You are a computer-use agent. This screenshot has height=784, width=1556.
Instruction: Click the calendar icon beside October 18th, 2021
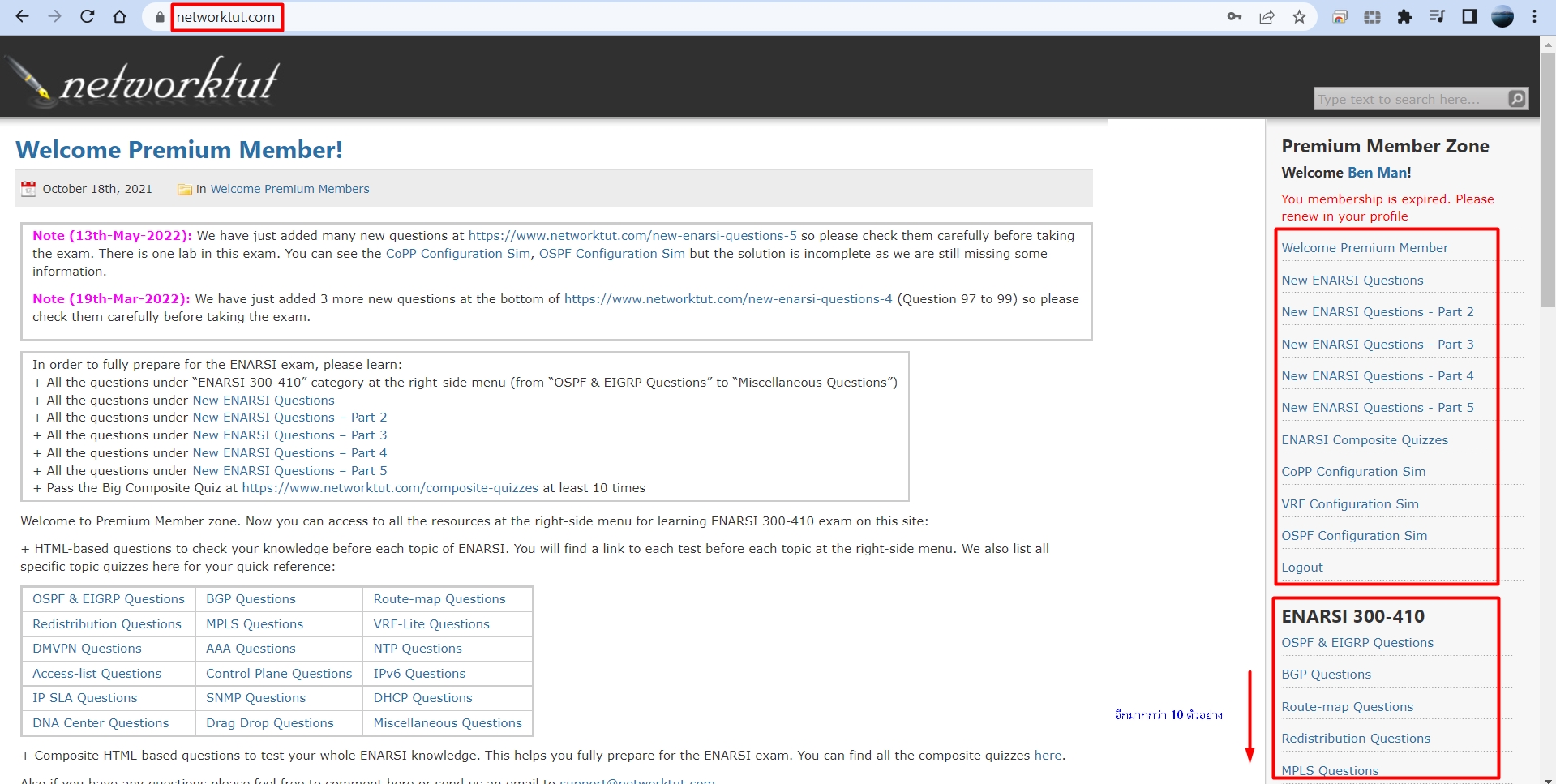(x=28, y=189)
